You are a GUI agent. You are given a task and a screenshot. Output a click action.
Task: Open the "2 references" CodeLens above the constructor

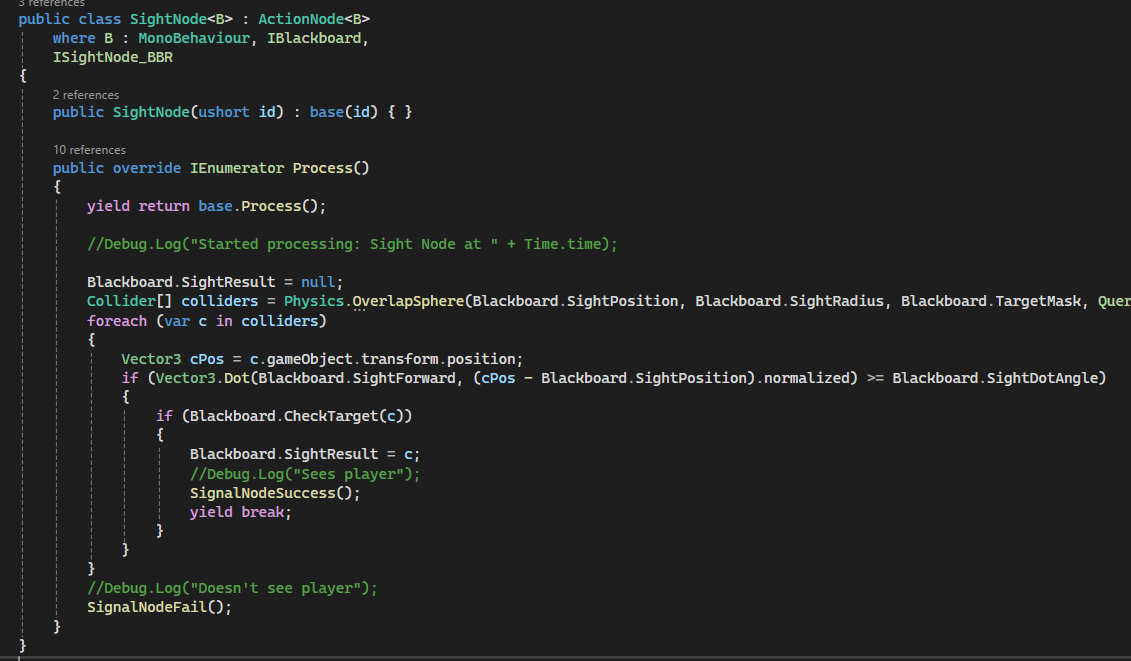pyautogui.click(x=85, y=95)
